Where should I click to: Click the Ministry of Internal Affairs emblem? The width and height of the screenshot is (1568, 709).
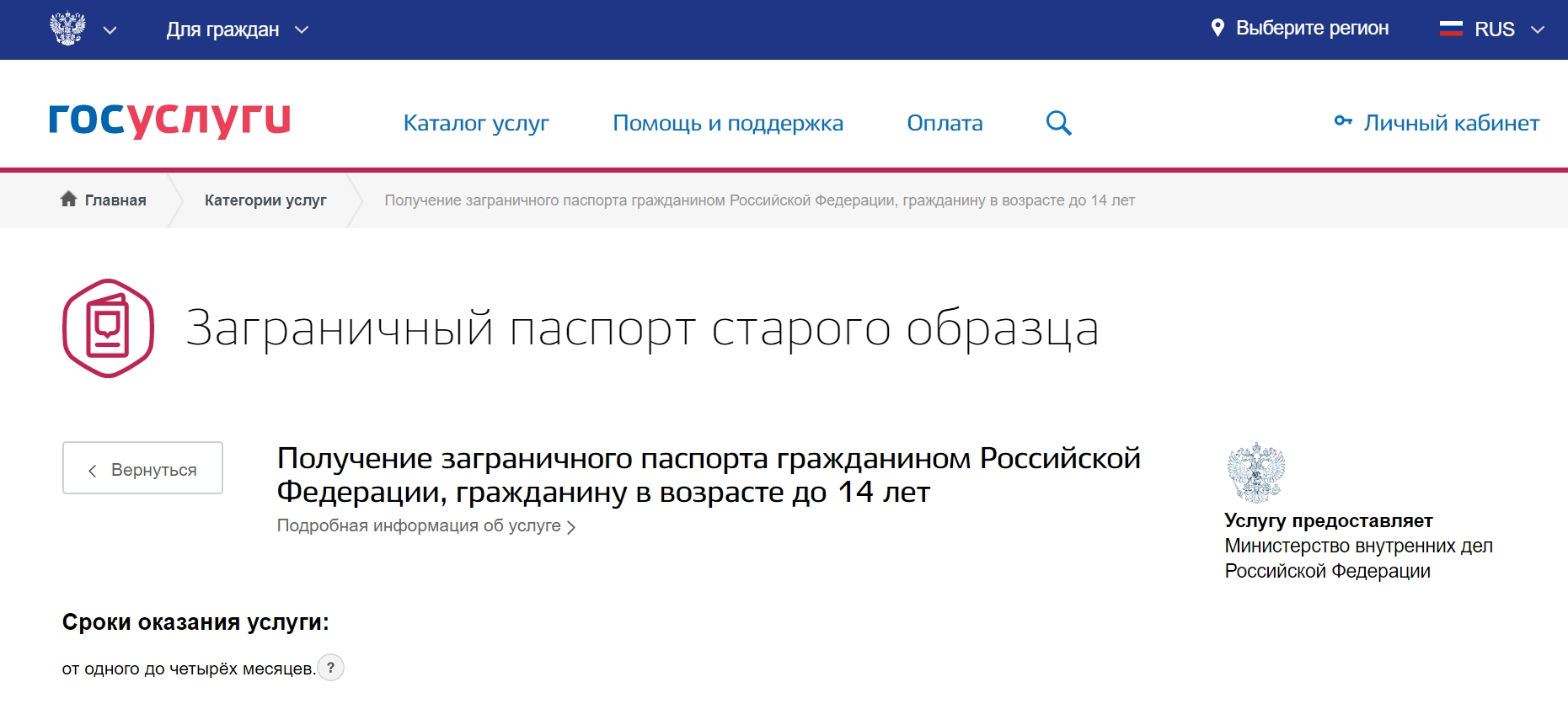coord(1255,472)
